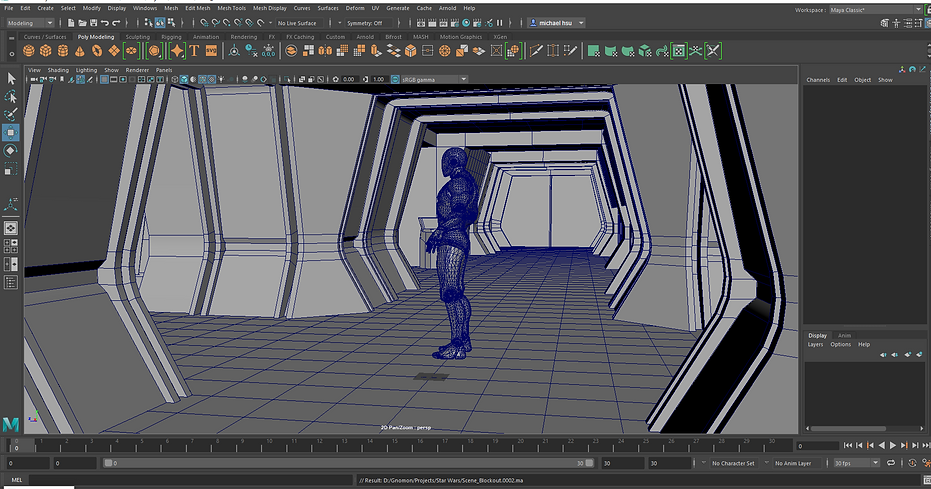Create a new empty display layer
Screen dimensions: 931x489
[x=907, y=354]
